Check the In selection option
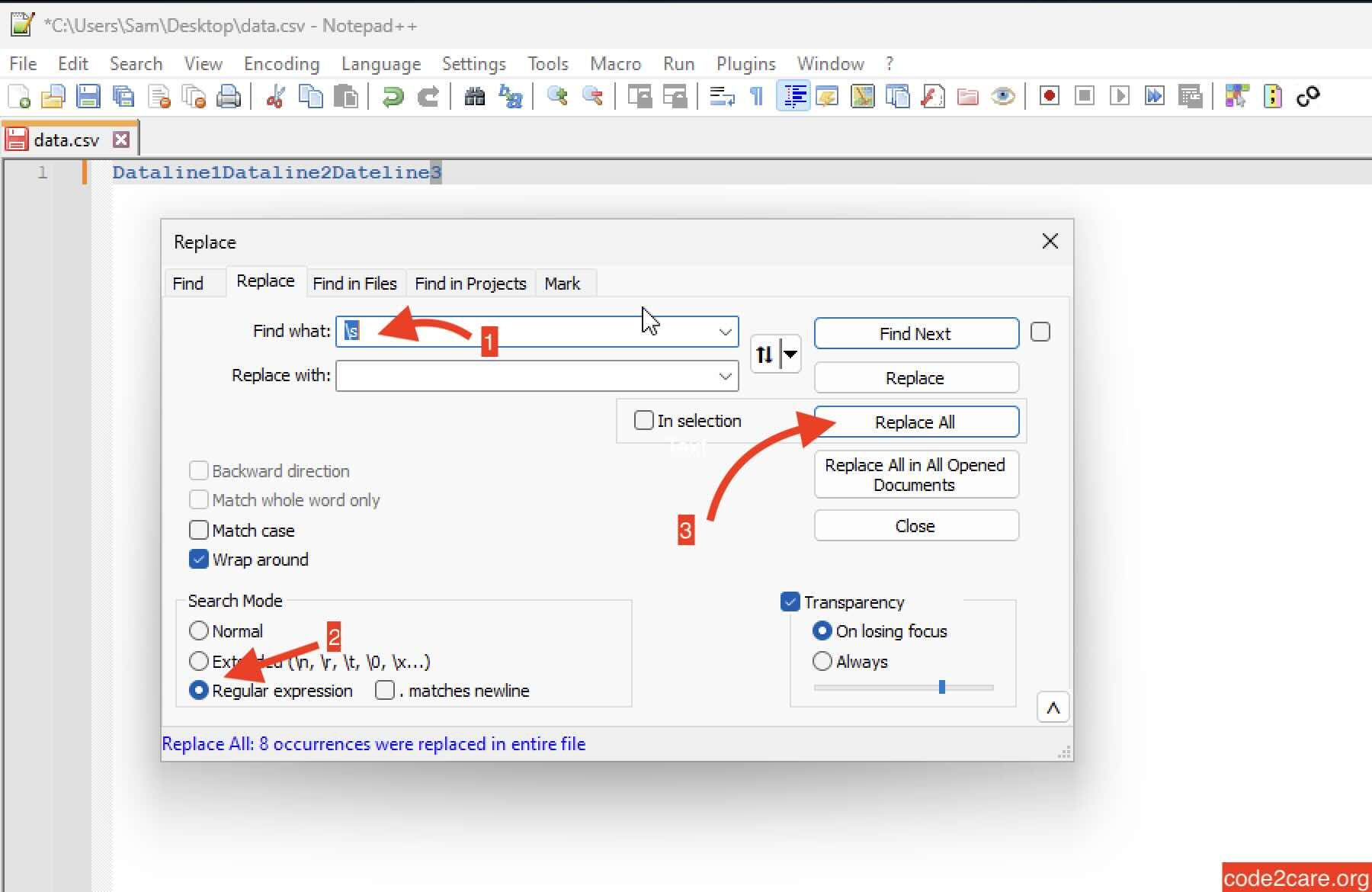The width and height of the screenshot is (1372, 892). [x=644, y=420]
